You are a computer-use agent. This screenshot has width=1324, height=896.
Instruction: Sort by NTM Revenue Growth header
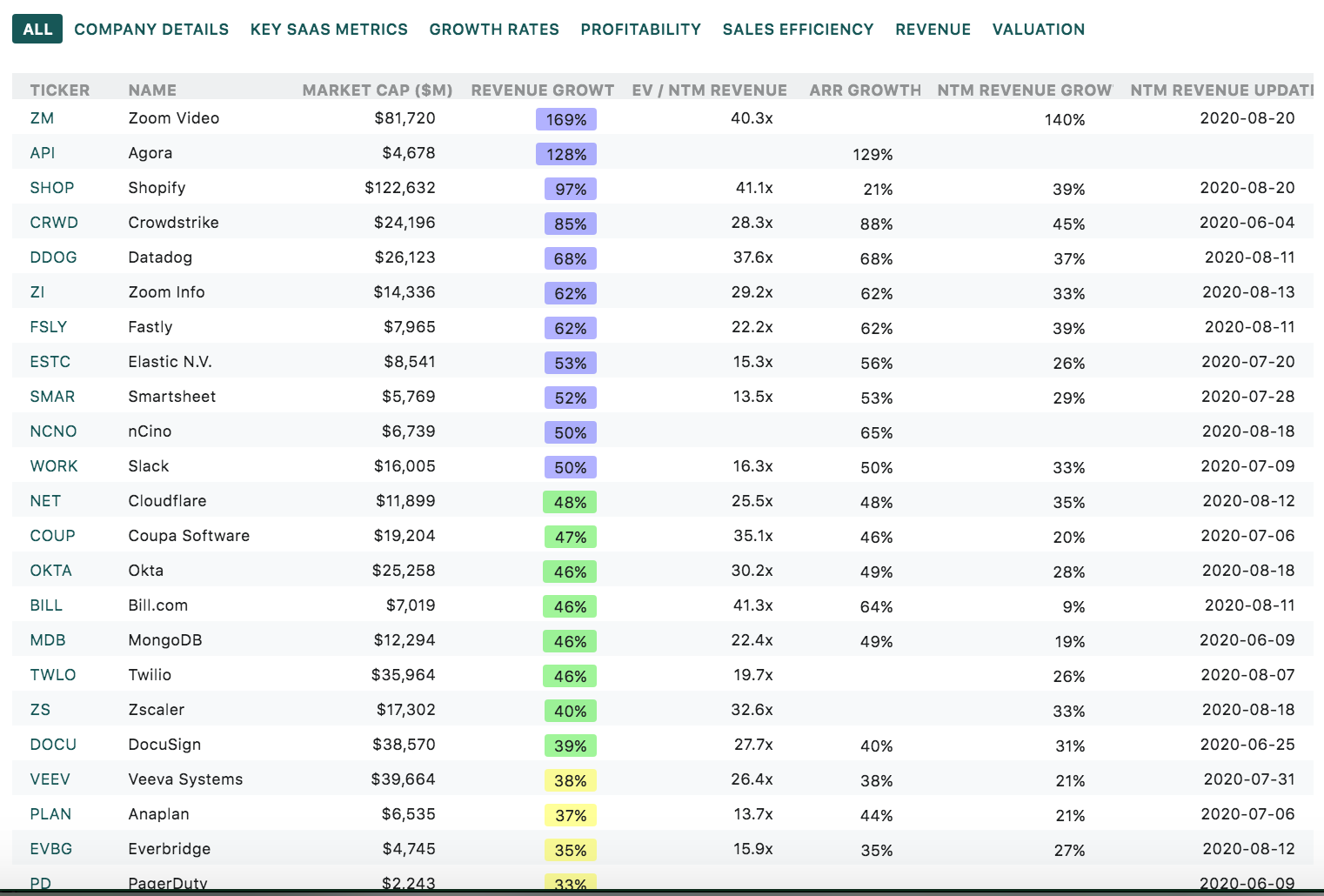(x=1025, y=90)
